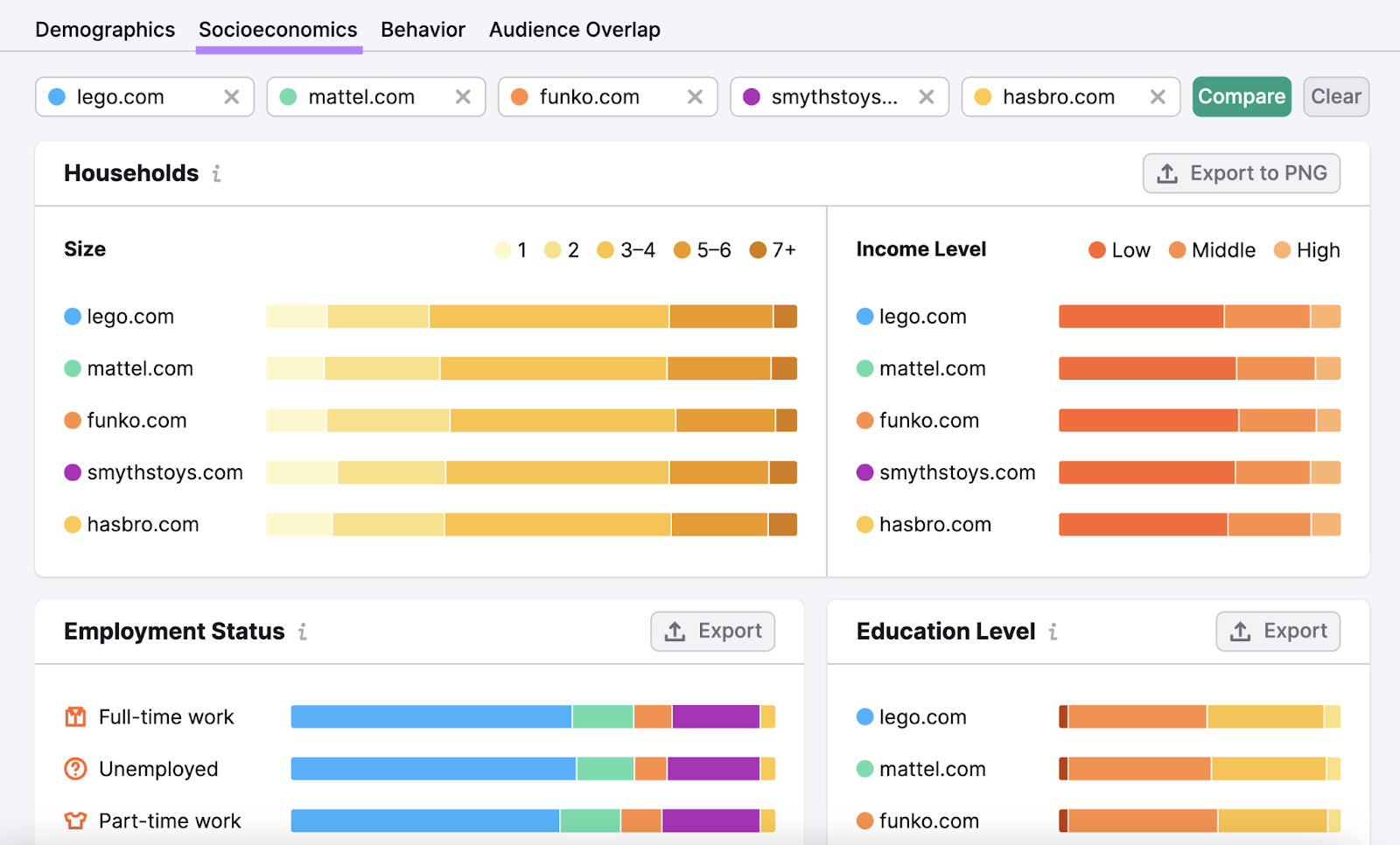This screenshot has width=1400, height=845.
Task: Click the Education Level info icon
Action: coord(1053,632)
